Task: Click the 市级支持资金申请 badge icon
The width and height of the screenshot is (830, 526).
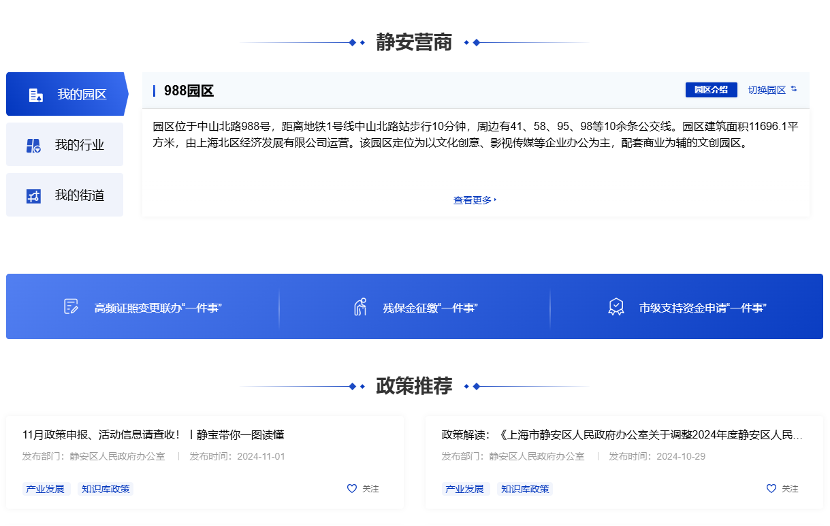Action: [617, 307]
